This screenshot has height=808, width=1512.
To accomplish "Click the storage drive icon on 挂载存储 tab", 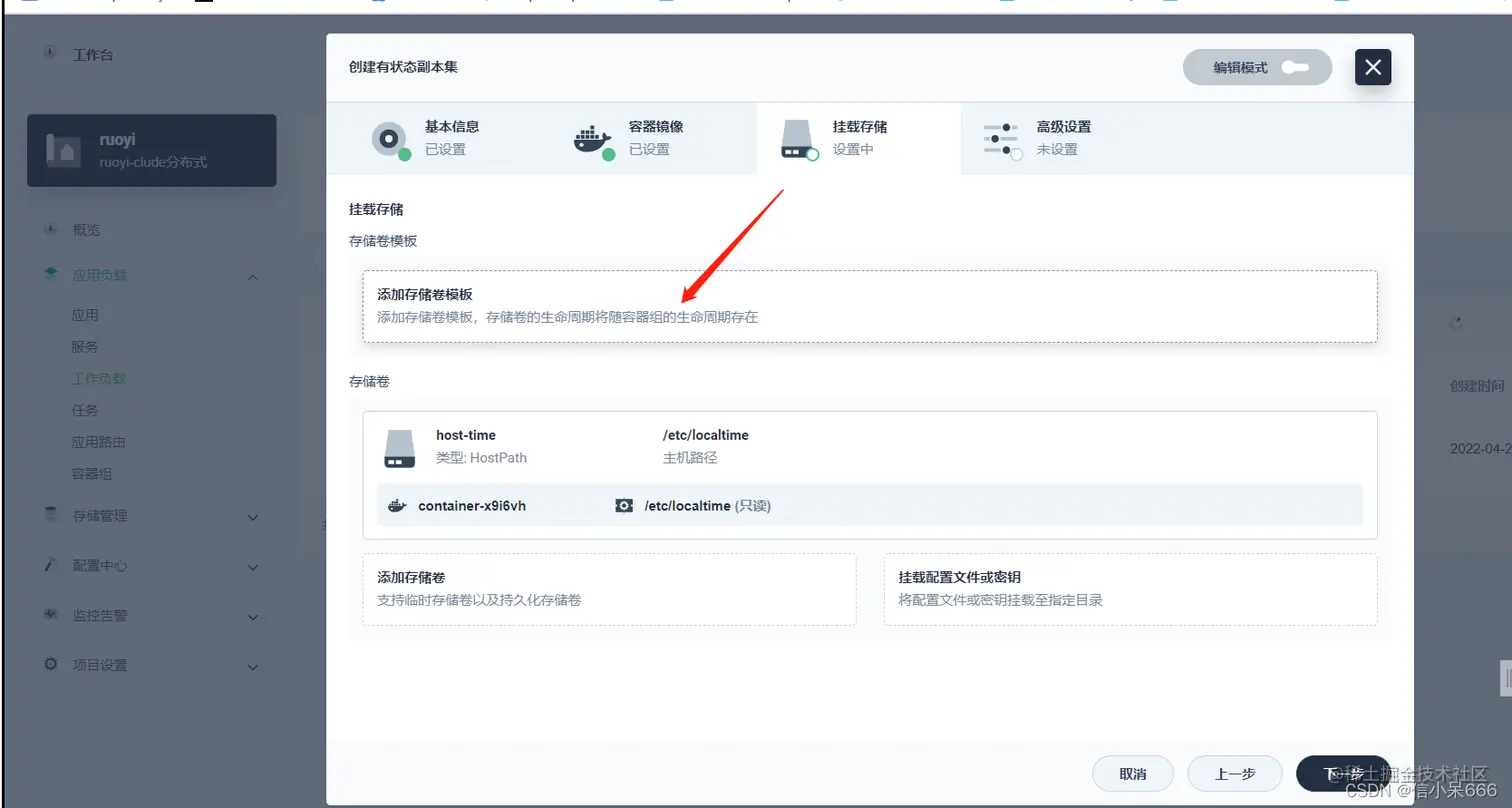I will (x=798, y=139).
